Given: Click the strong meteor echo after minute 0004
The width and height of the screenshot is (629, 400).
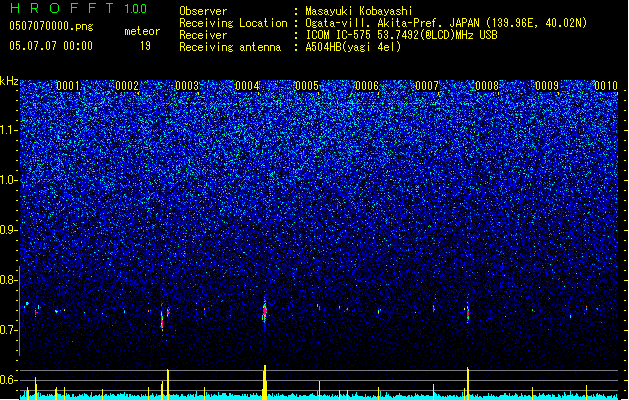Looking at the screenshot, I should 264,310.
